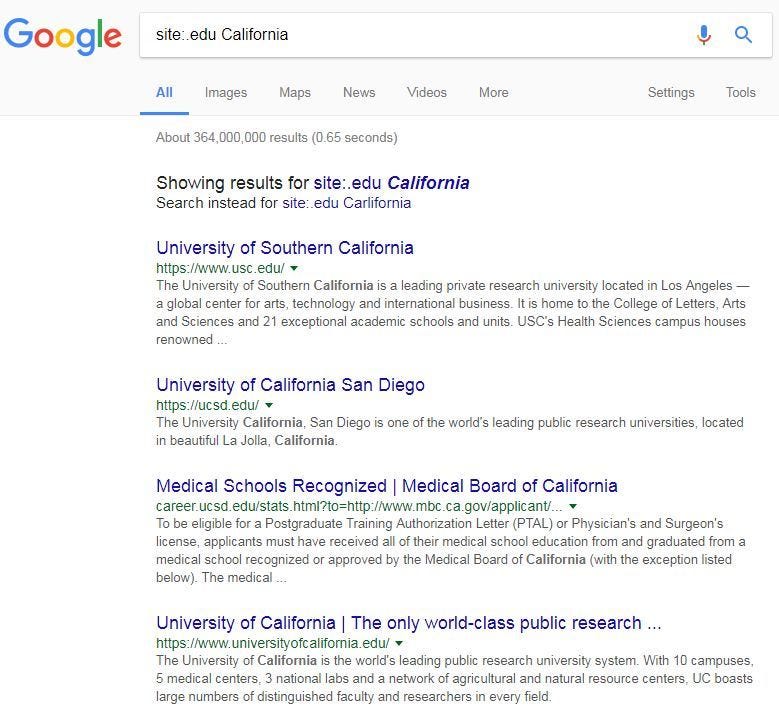Select the Videos tab
The image size is (779, 723).
coord(427,92)
